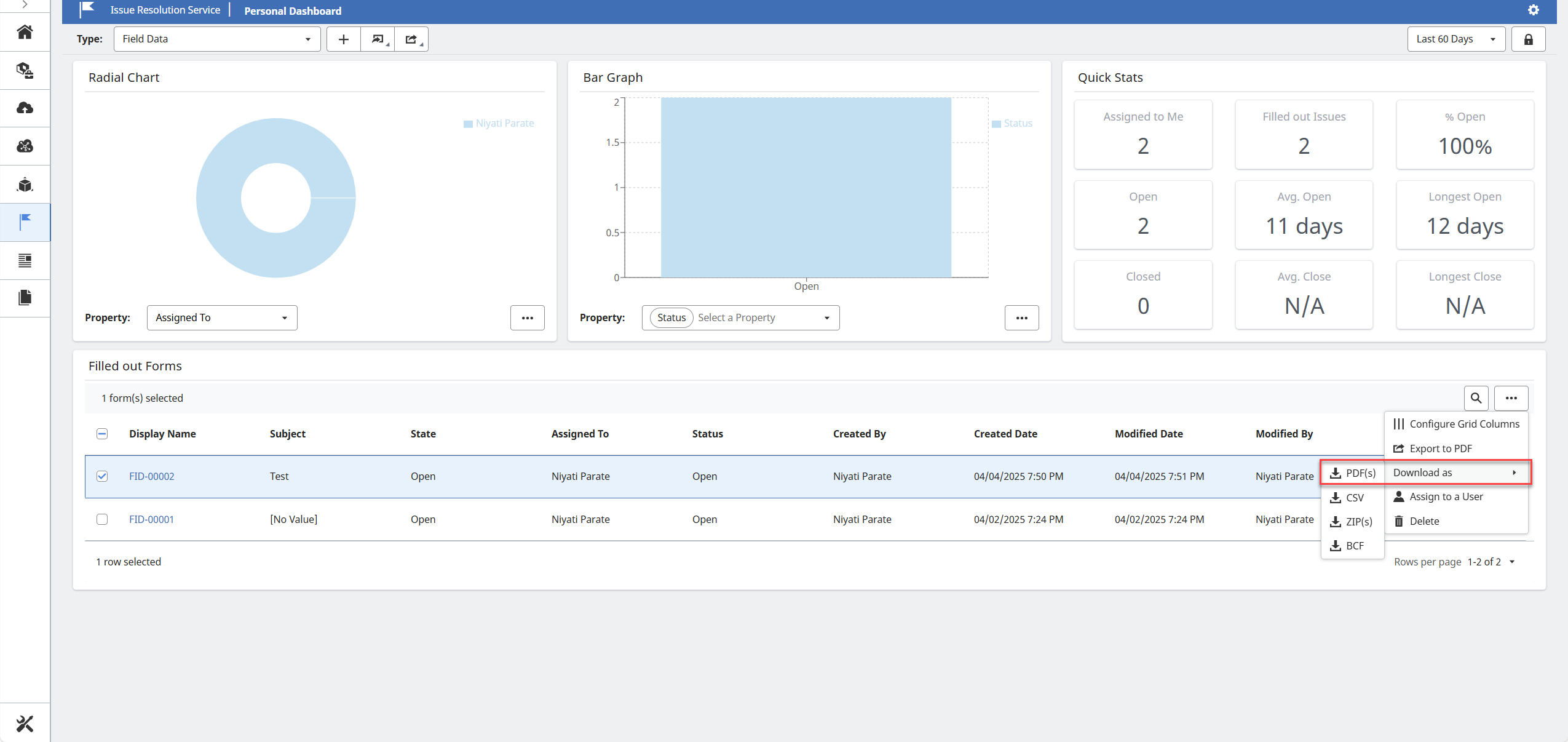Open the cloud upload sidebar icon
Screen dimensions: 1568x742
point(25,108)
